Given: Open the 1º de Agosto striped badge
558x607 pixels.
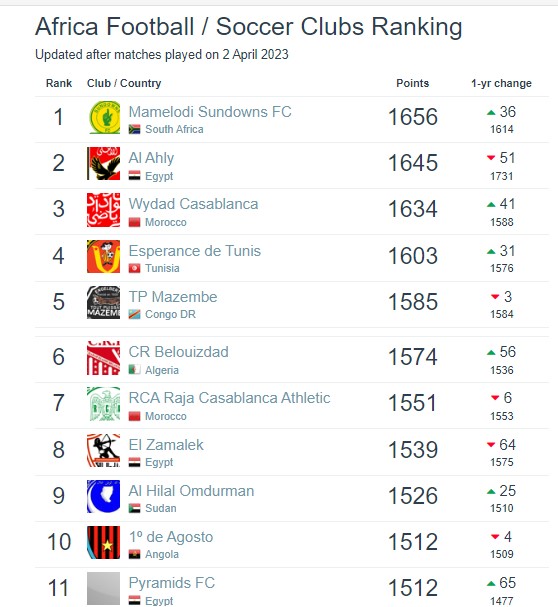Looking at the screenshot, I should coord(104,542).
